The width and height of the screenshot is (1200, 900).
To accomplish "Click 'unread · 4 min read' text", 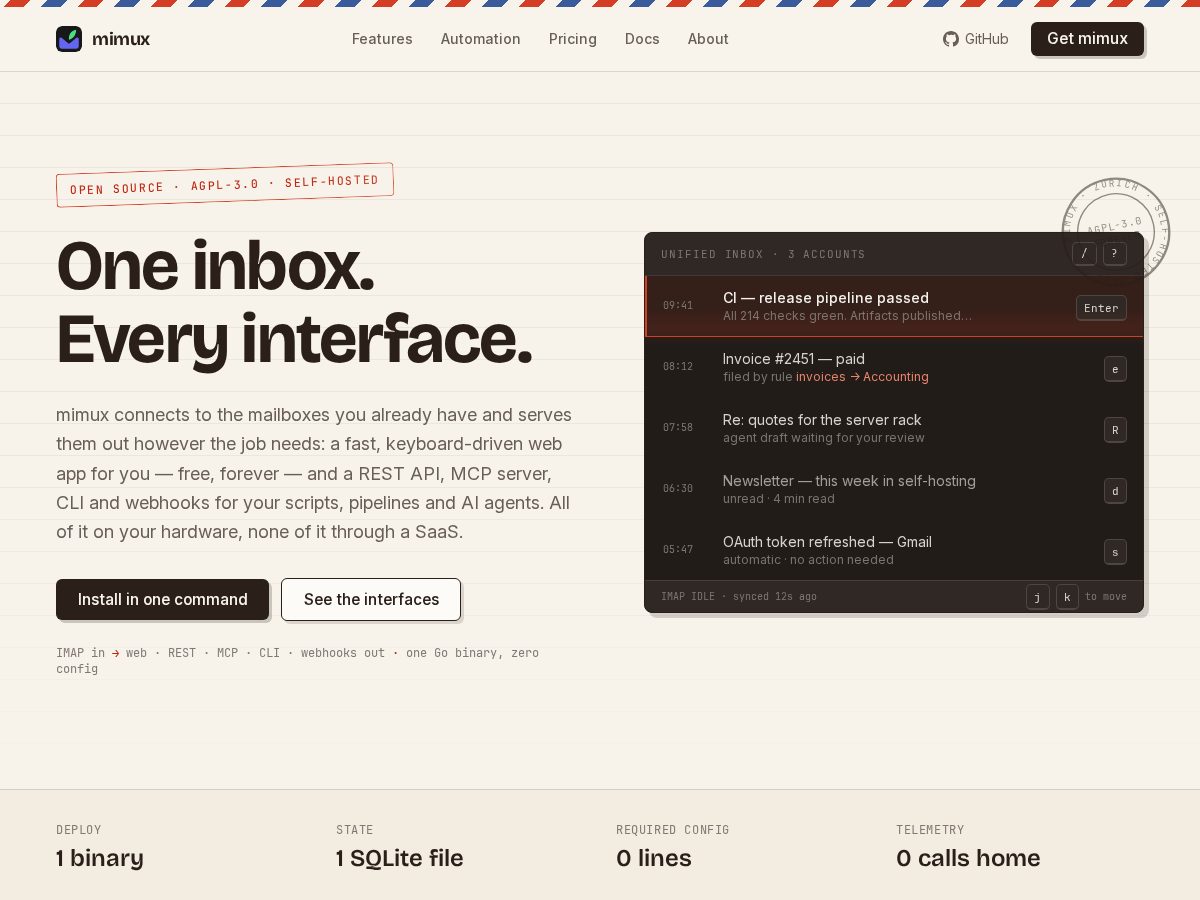I will coord(779,499).
